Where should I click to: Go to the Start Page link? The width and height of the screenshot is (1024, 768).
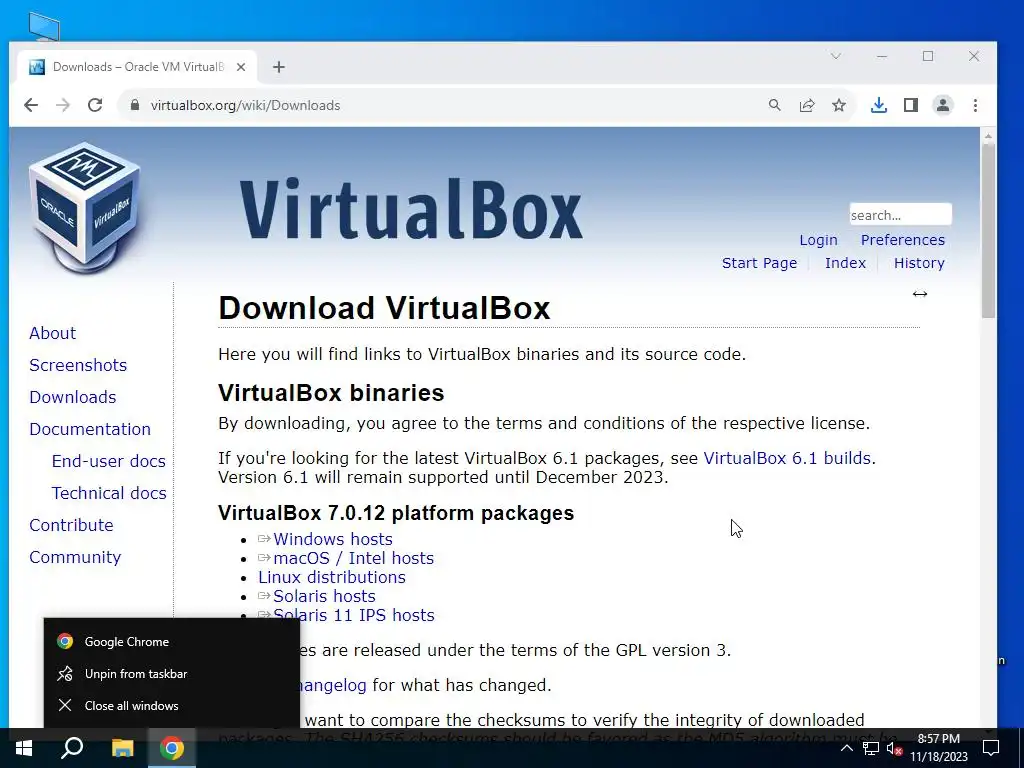pos(760,263)
